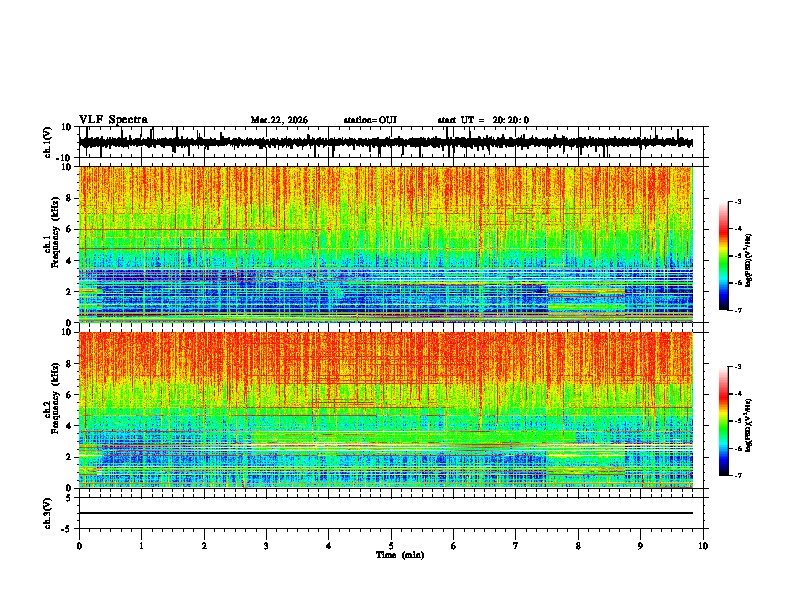
Task: Click the ch.1 spectrogram color scale bar
Action: (x=723, y=256)
